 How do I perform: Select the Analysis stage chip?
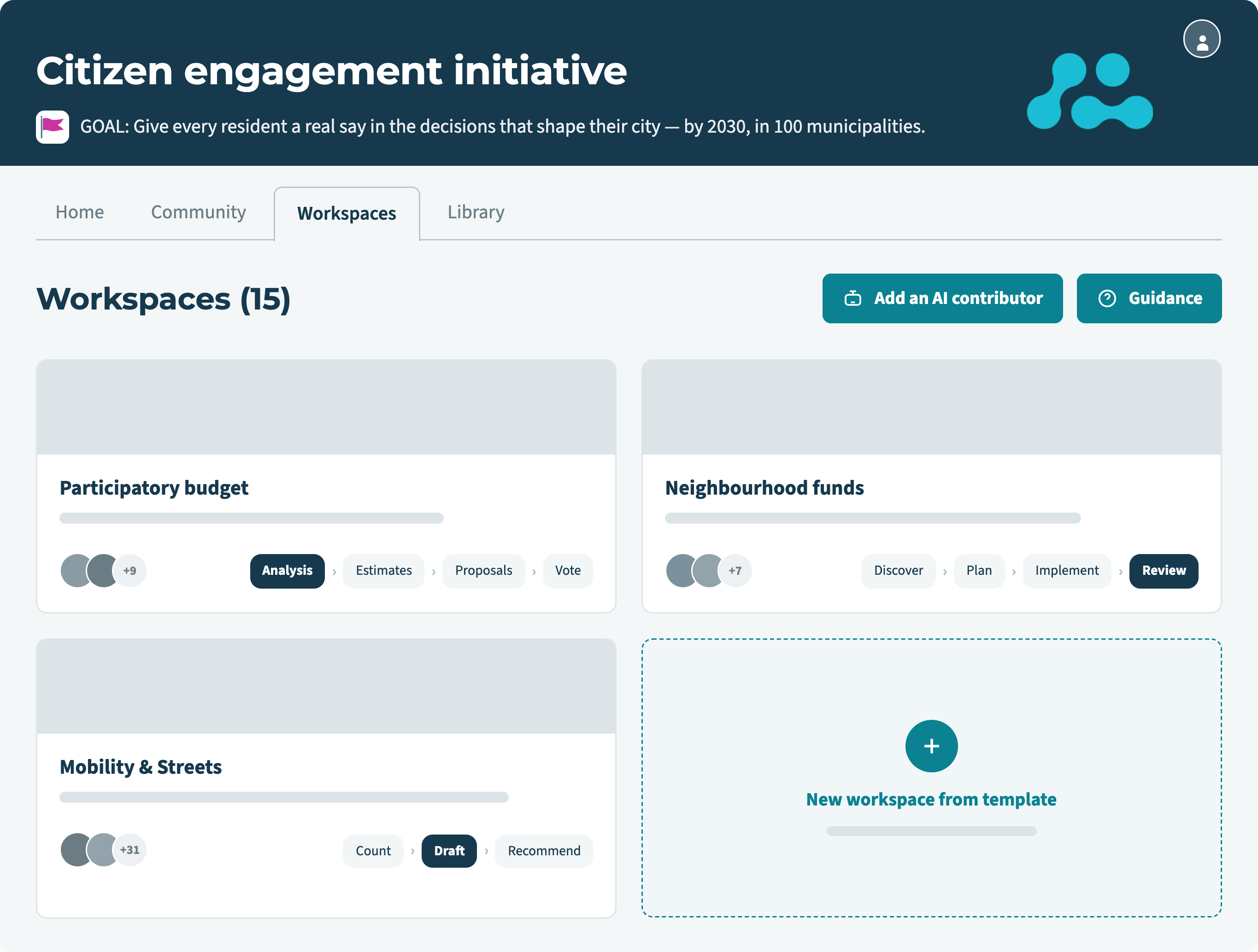[287, 571]
